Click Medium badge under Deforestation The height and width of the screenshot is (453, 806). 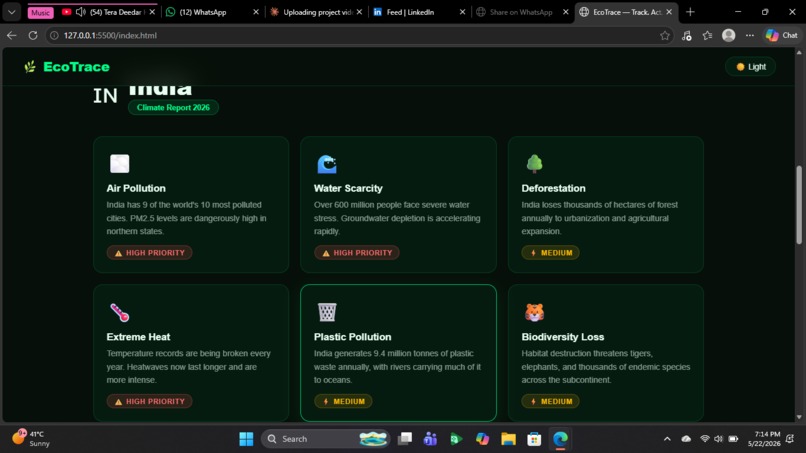[551, 253]
